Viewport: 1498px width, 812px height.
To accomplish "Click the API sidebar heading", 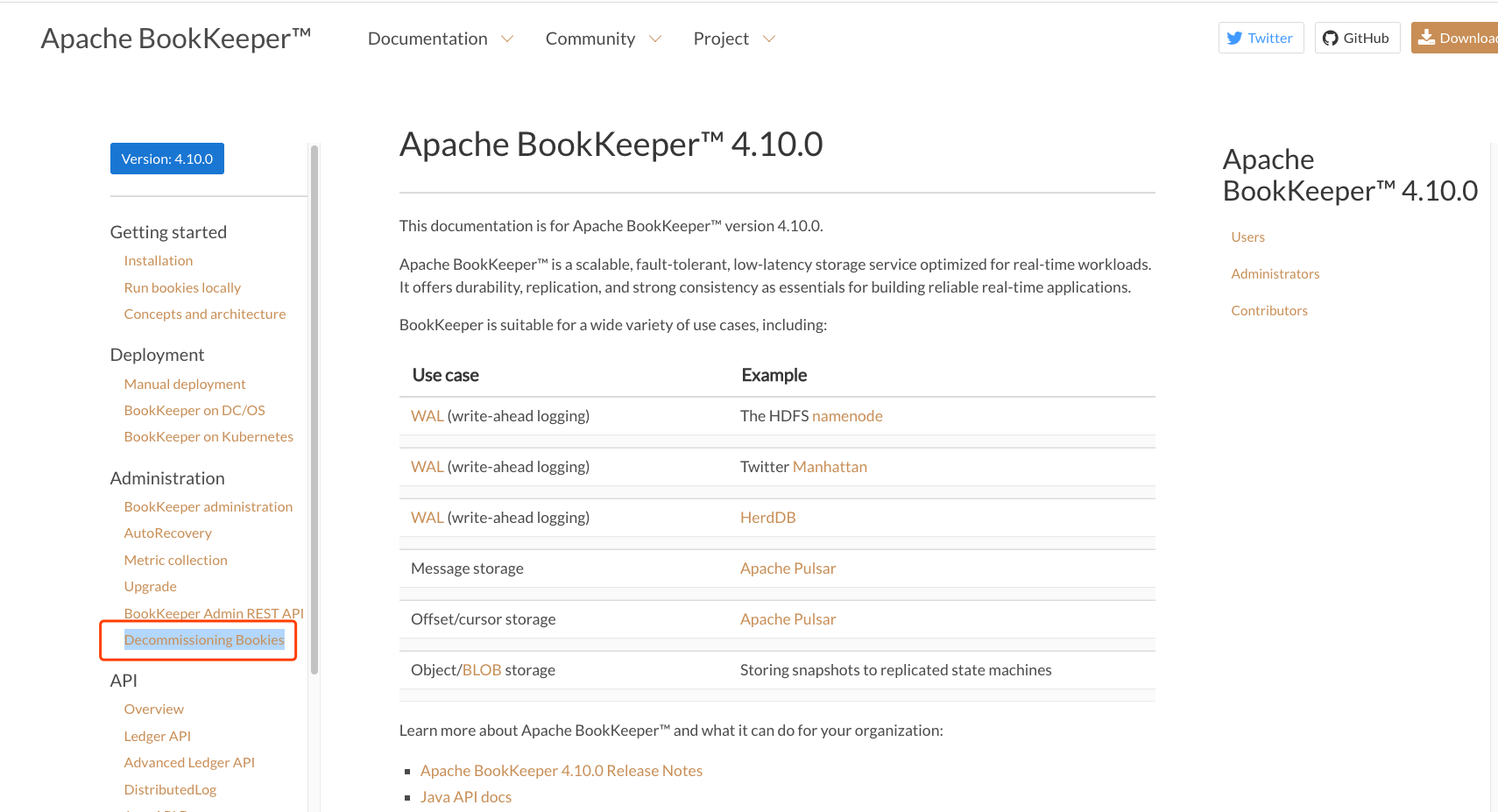I will click(124, 681).
